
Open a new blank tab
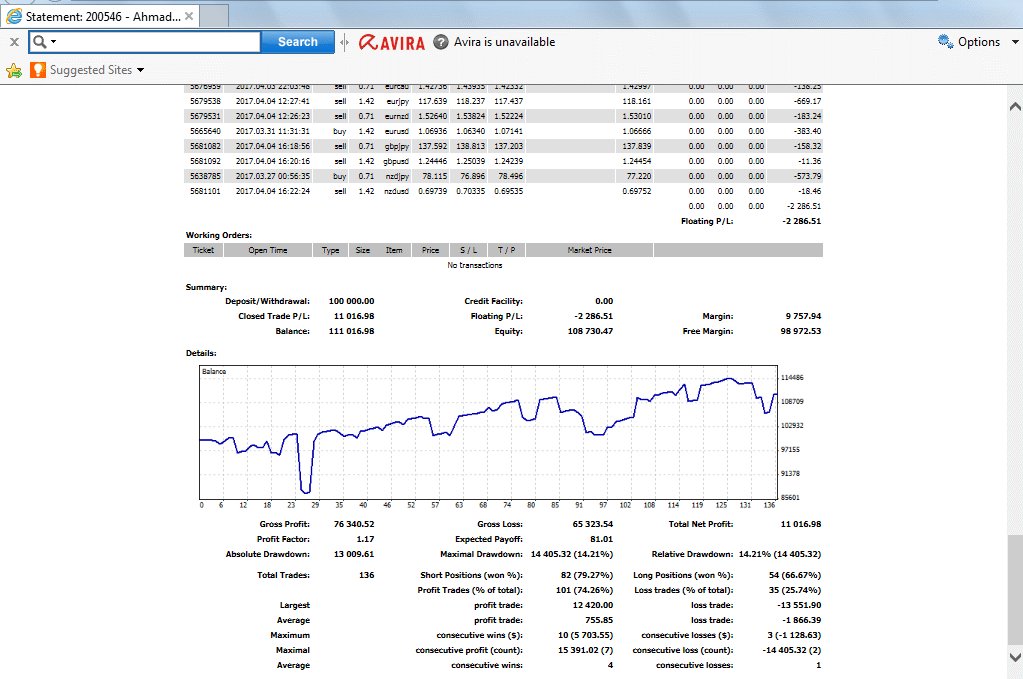(x=213, y=16)
